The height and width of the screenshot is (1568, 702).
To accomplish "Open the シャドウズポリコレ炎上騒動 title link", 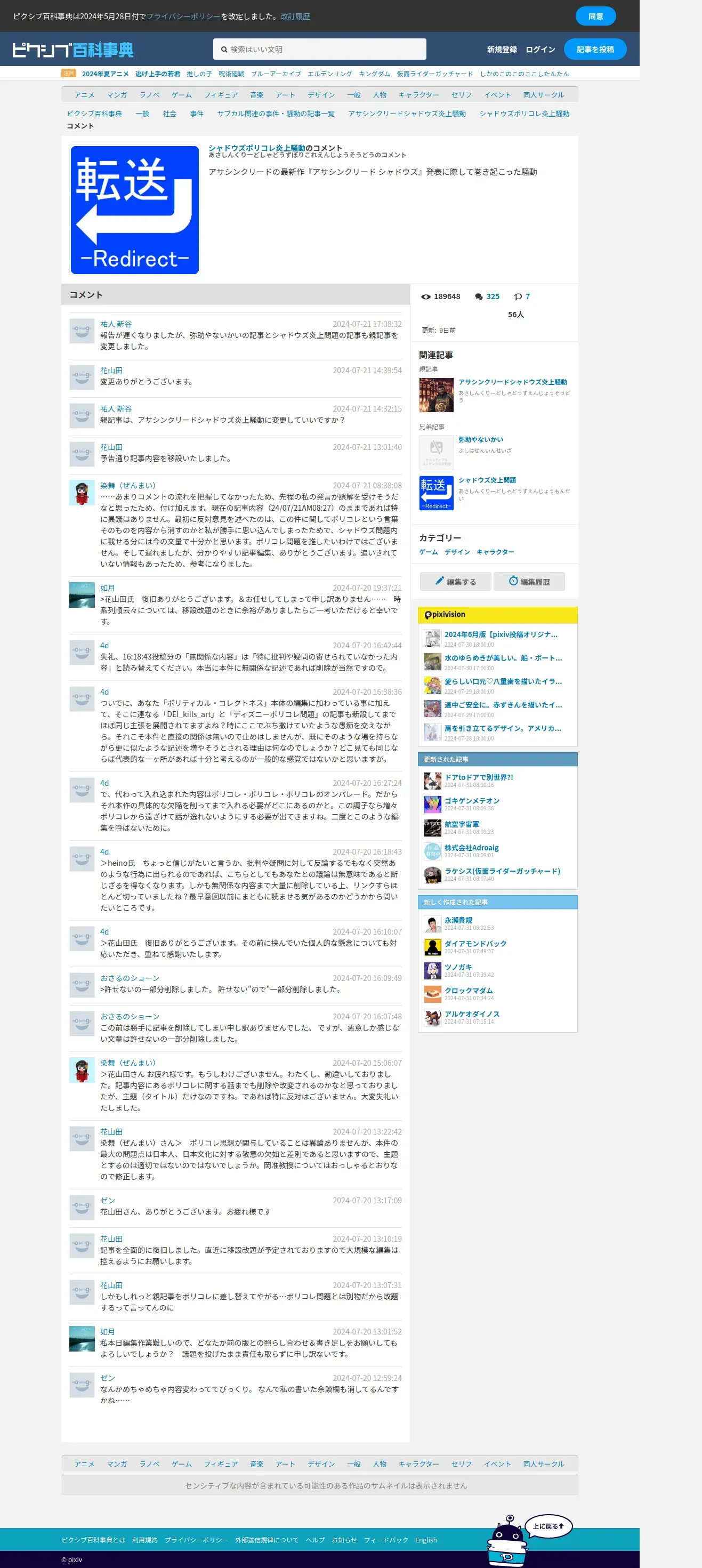I will [x=257, y=148].
